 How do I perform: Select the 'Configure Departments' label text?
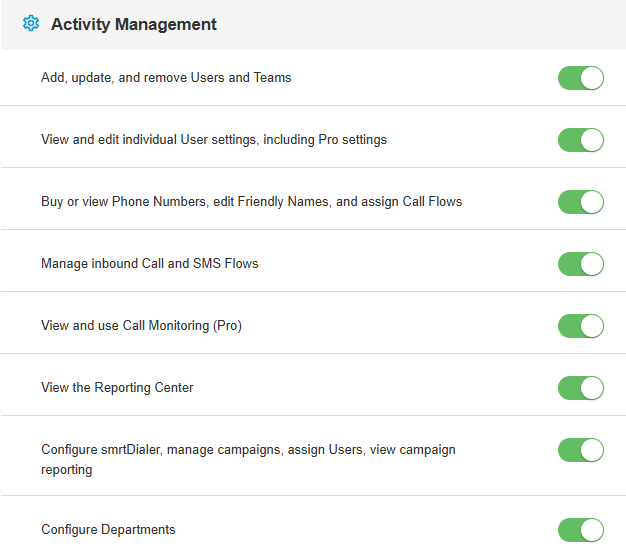point(108,529)
